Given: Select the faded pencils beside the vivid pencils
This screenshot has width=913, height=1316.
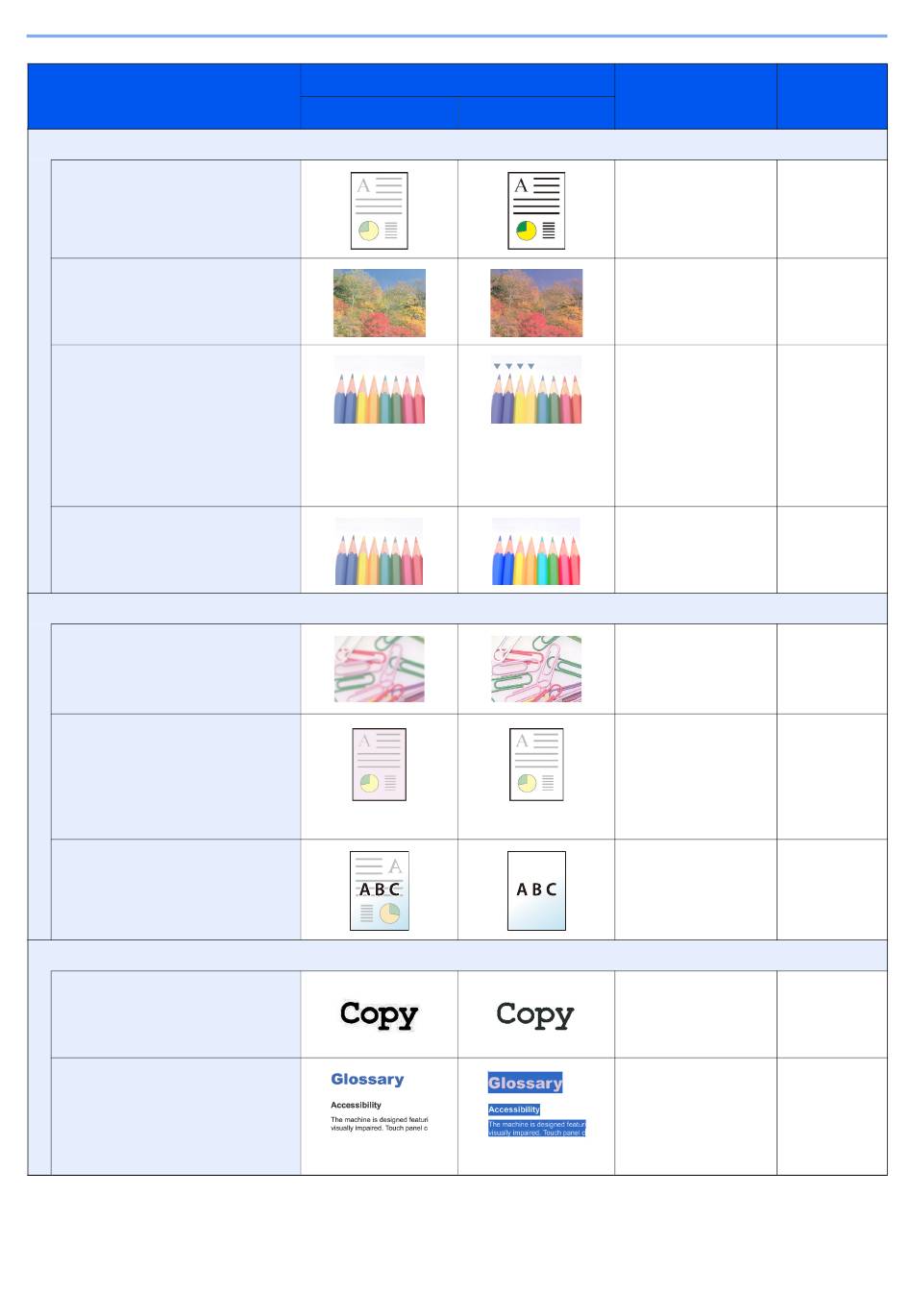Looking at the screenshot, I should (380, 551).
